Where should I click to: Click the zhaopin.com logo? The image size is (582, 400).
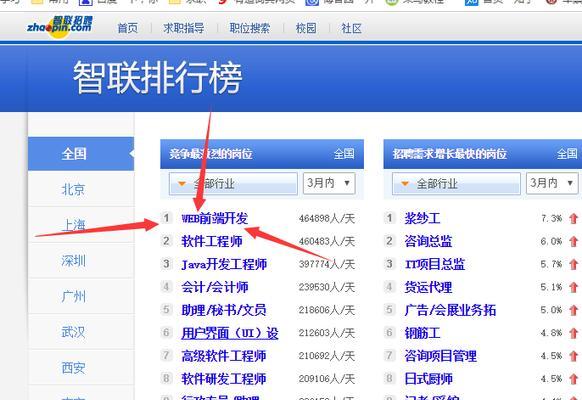[x=59, y=26]
